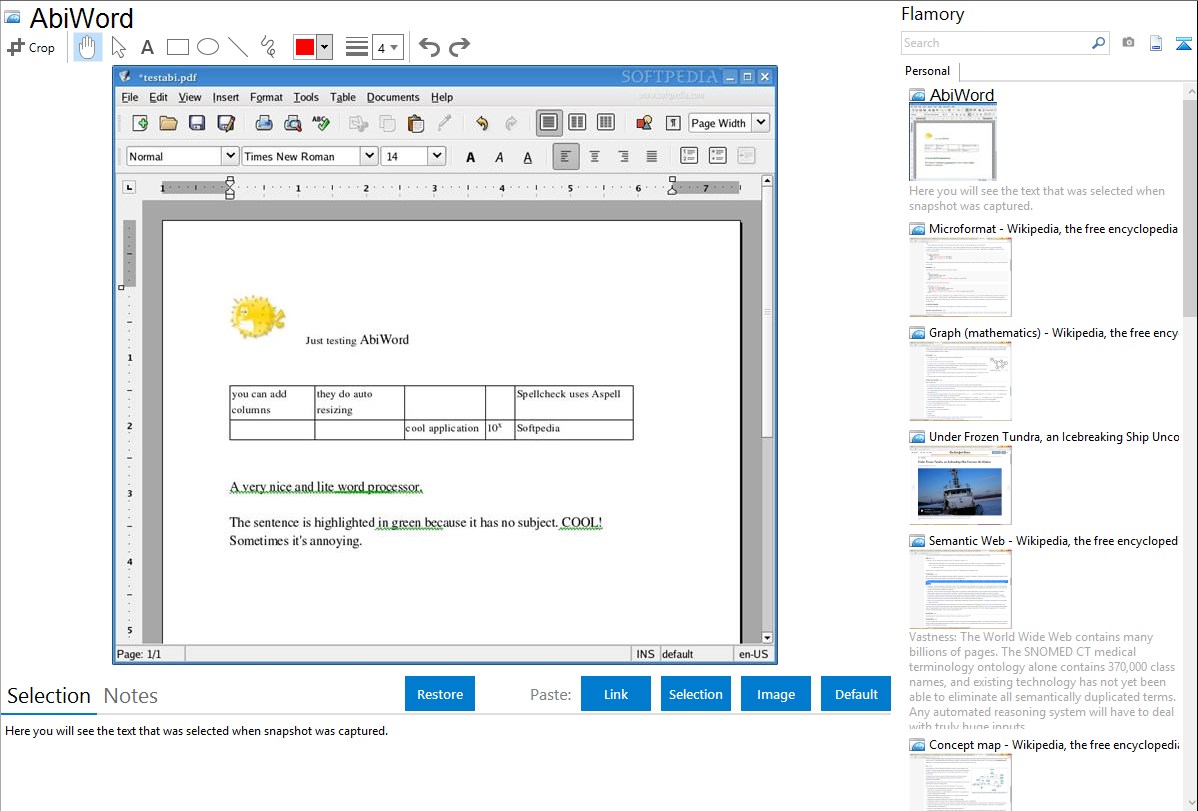The width and height of the screenshot is (1198, 811).
Task: Click the document page icon beside camera
Action: point(1156,43)
